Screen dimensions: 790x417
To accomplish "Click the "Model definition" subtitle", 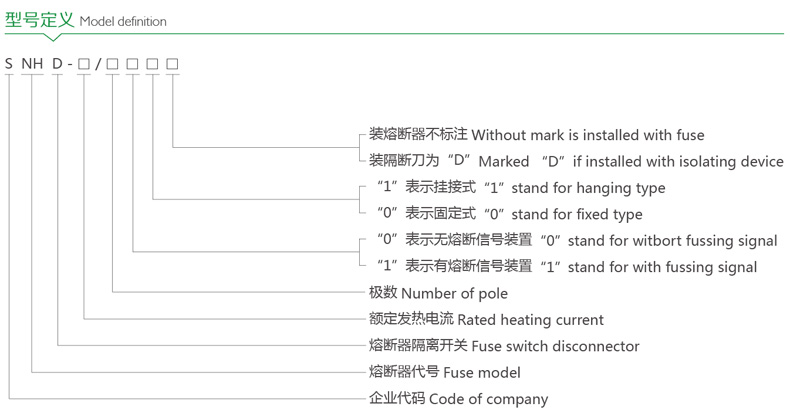I will coord(122,21).
